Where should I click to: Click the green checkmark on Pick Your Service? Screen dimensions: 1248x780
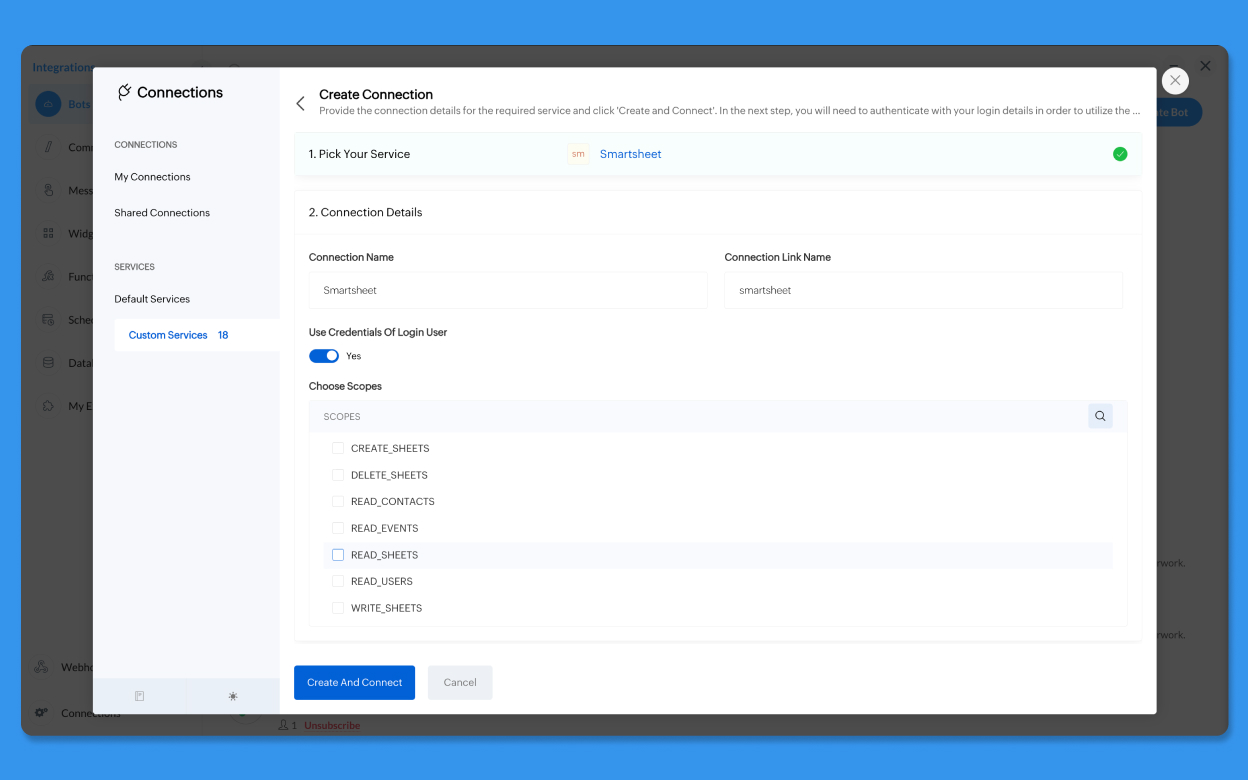(1120, 154)
